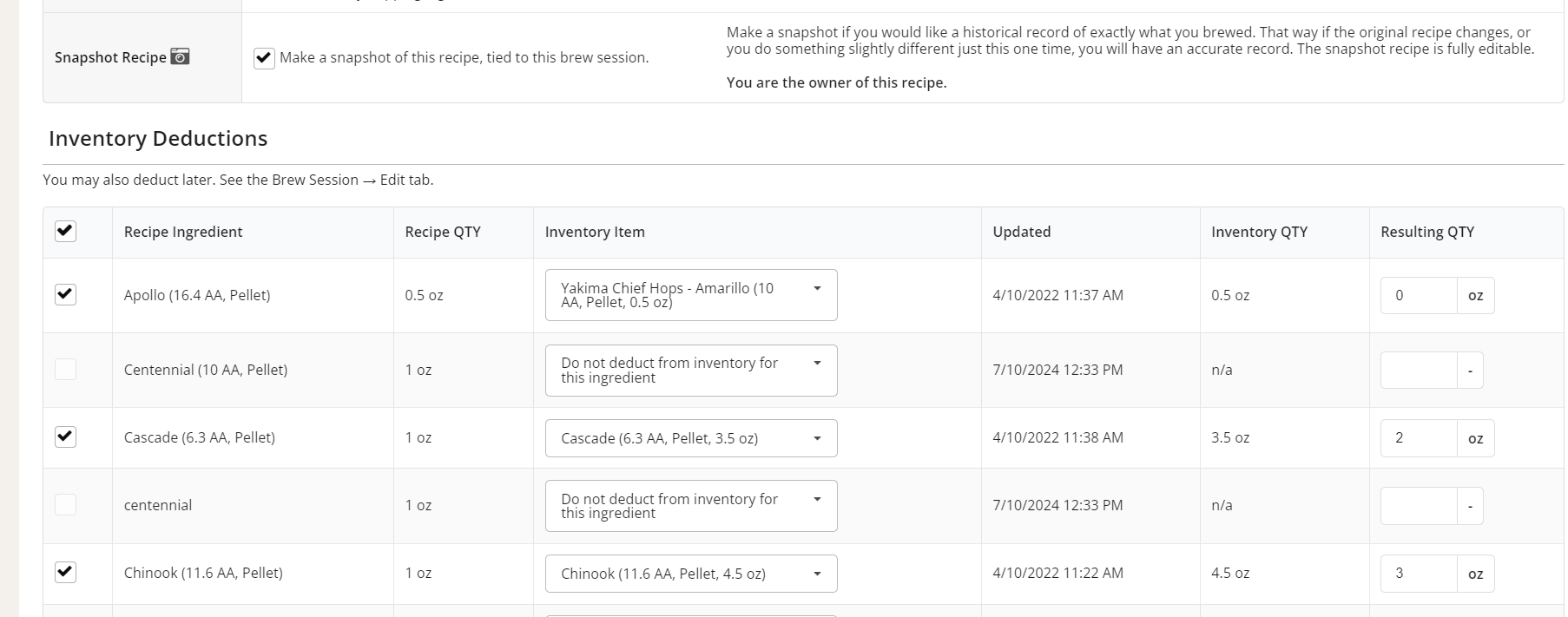Check the lowercase centennial row checkbox
The image size is (1568, 617).
pos(65,504)
